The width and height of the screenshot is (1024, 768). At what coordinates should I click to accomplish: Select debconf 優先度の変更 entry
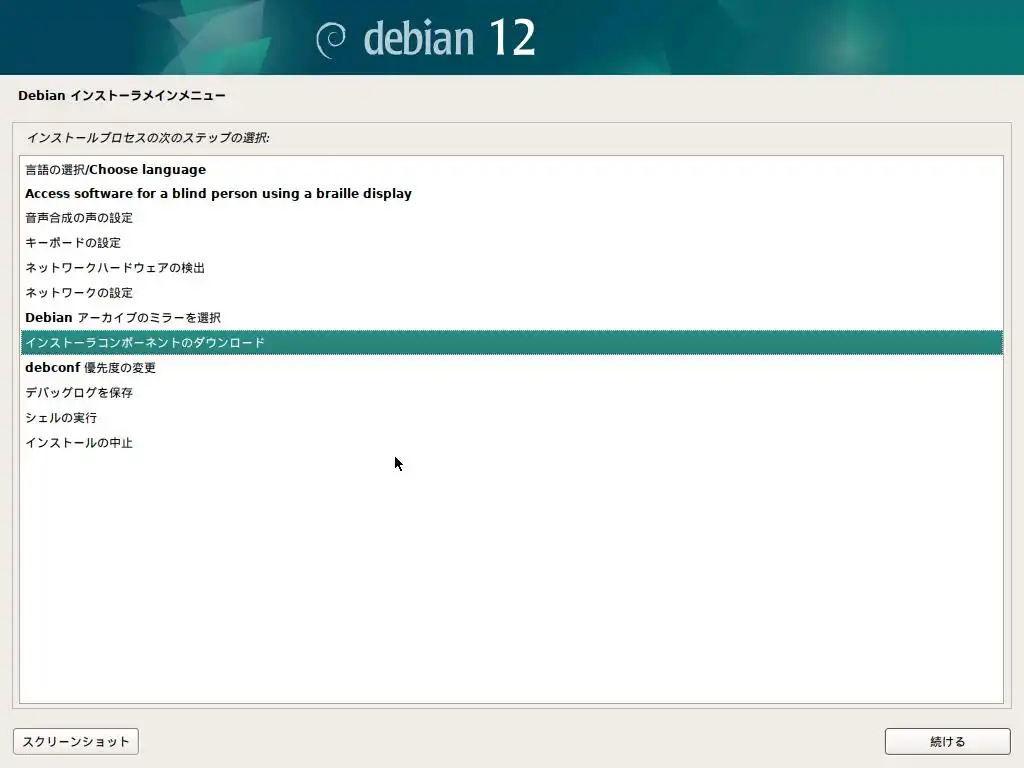coord(511,368)
